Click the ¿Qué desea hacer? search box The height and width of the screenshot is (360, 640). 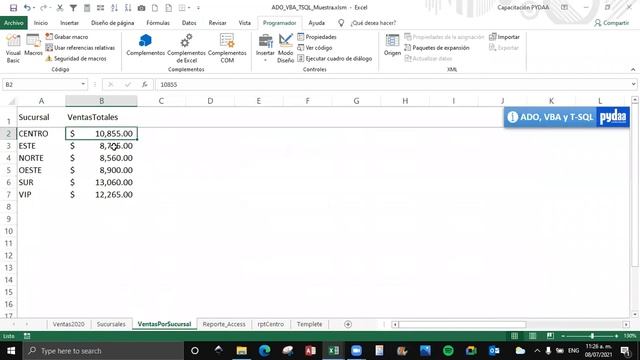(x=373, y=23)
